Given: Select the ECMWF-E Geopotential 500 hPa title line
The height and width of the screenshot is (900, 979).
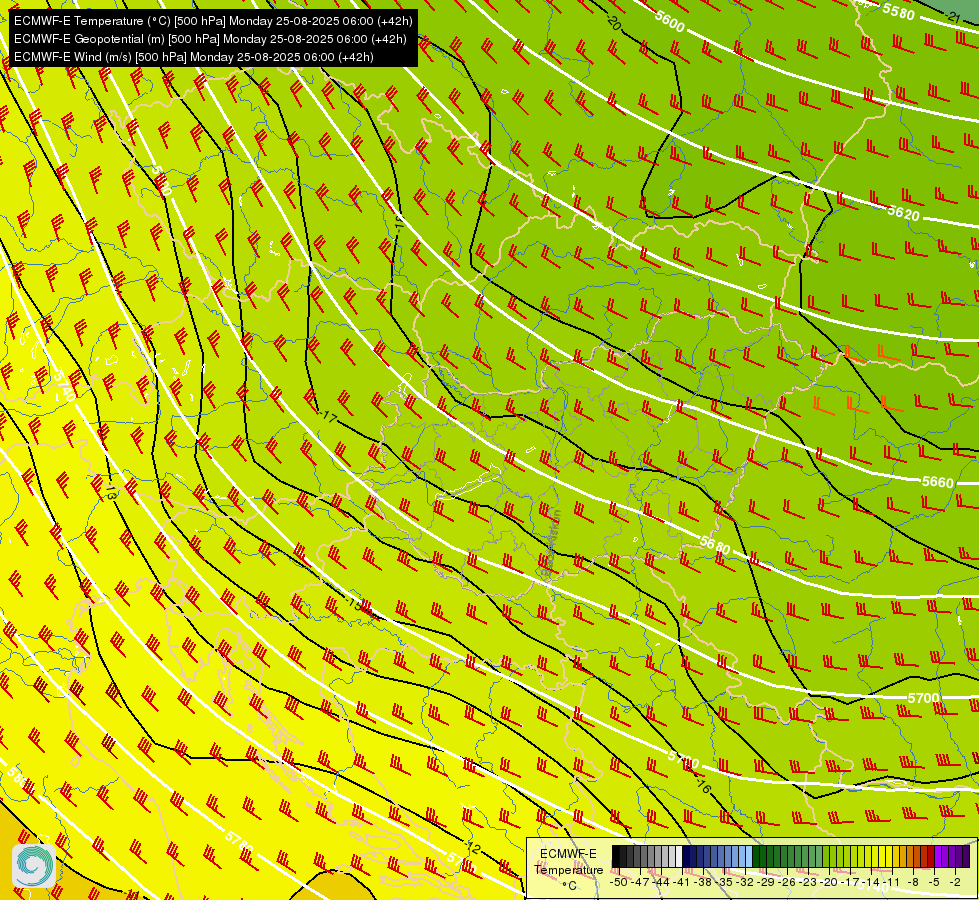Looking at the screenshot, I should pyautogui.click(x=210, y=39).
